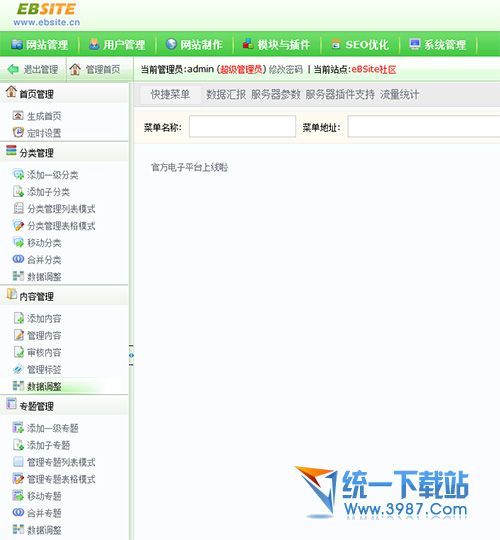Click the 定时设置 clock icon

point(18,132)
